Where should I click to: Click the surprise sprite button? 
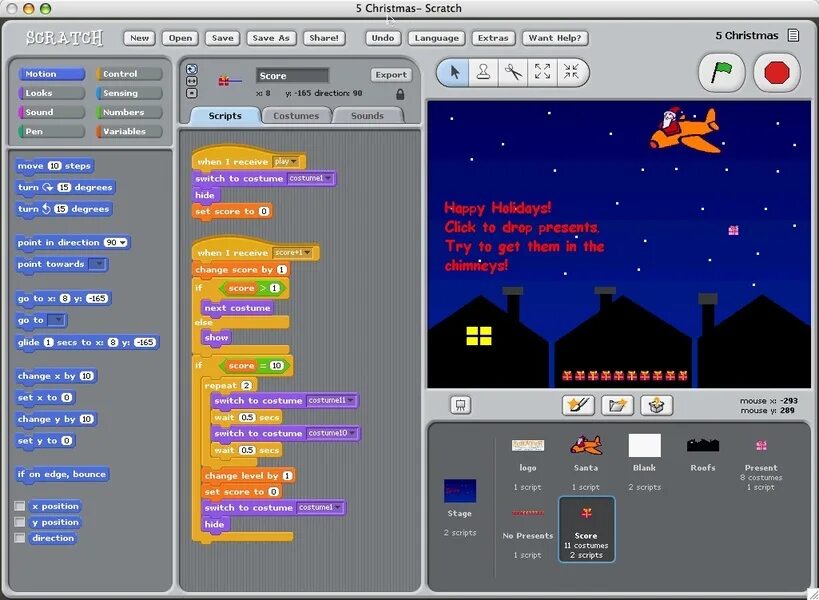point(657,405)
